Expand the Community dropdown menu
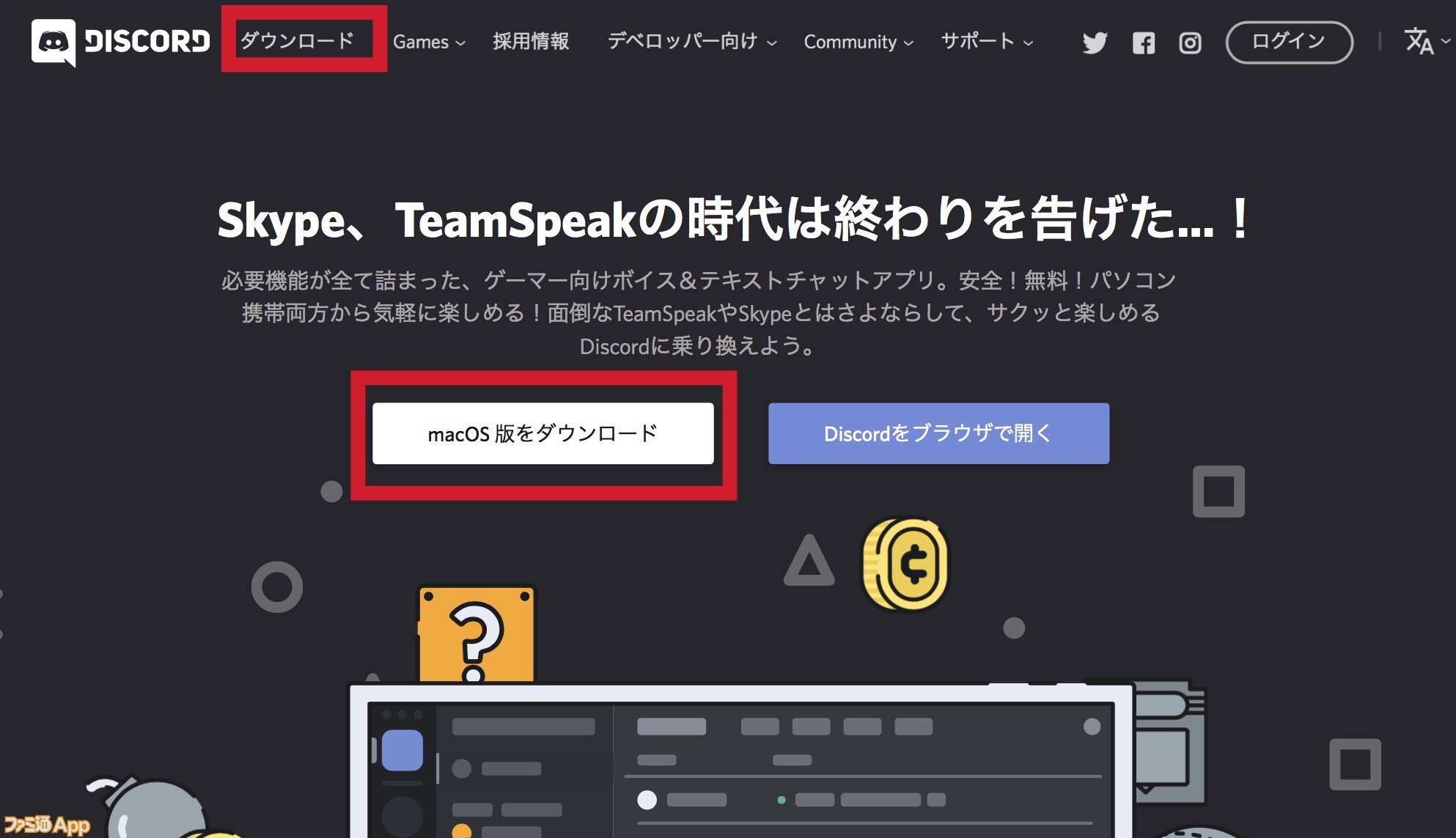 (x=859, y=41)
